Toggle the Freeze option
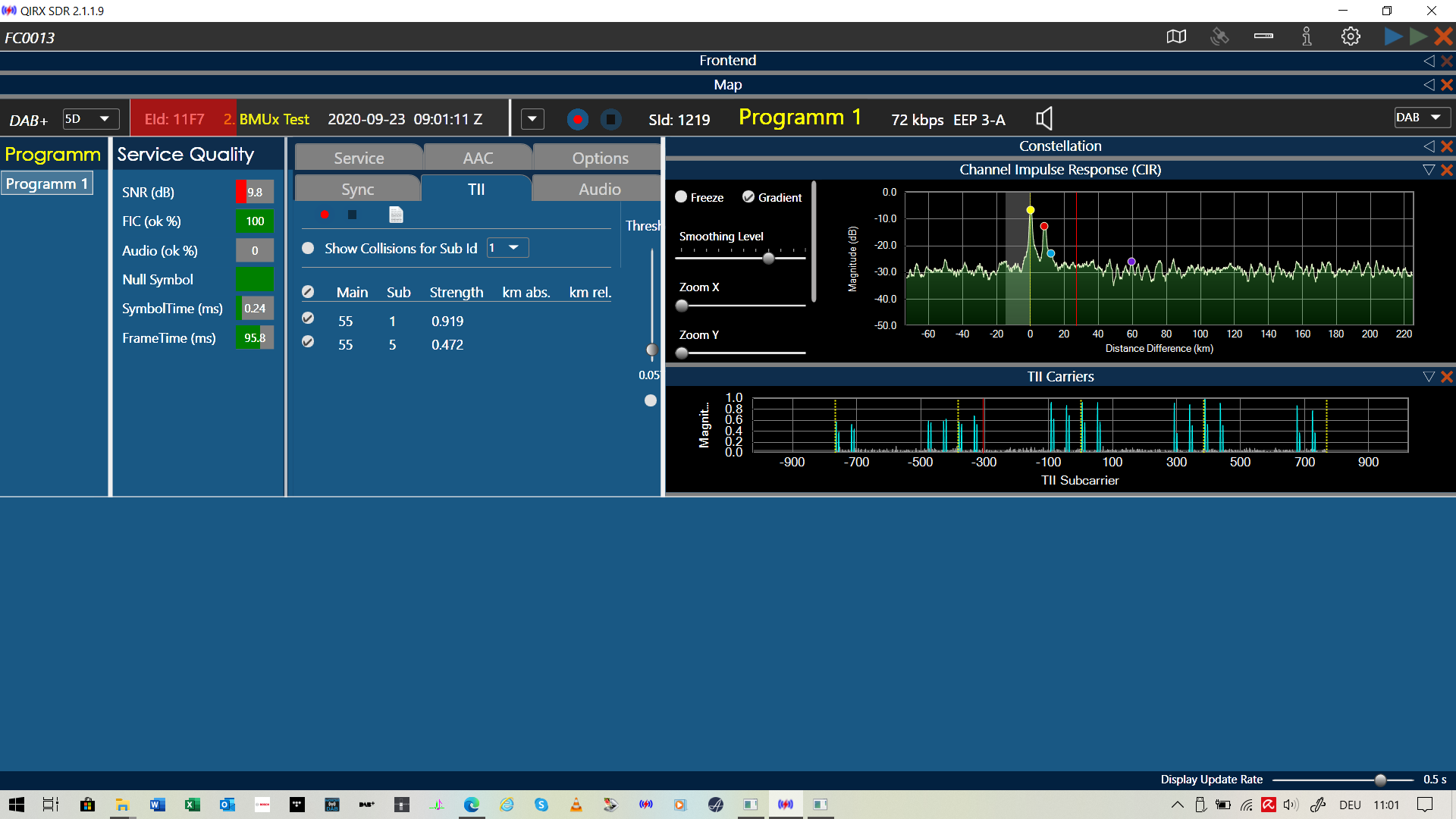This screenshot has width=1456, height=819. [681, 197]
